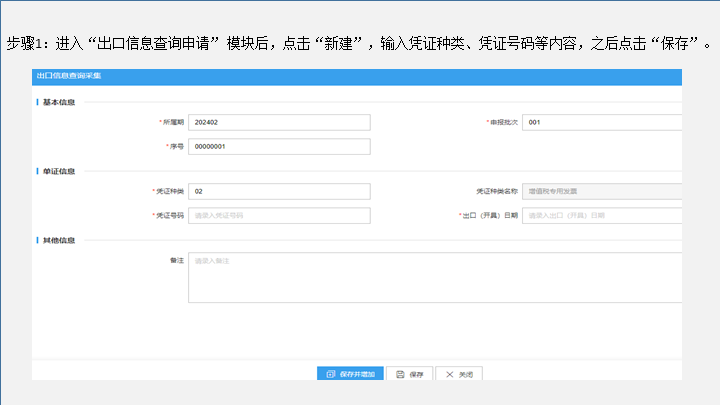Click the 序号 label
Viewport: 720px width, 405px height.
[176, 146]
